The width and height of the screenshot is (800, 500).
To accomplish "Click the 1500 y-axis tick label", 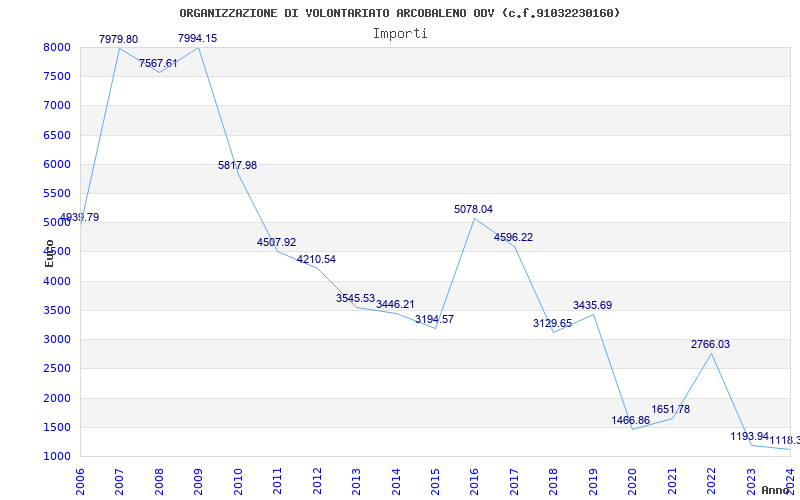I will [x=57, y=427].
